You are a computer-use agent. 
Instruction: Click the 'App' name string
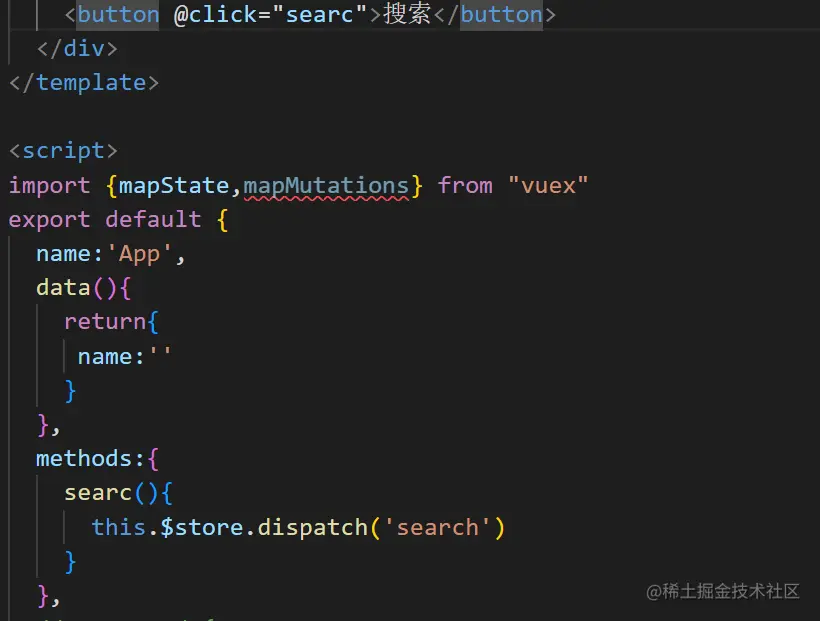click(x=140, y=254)
